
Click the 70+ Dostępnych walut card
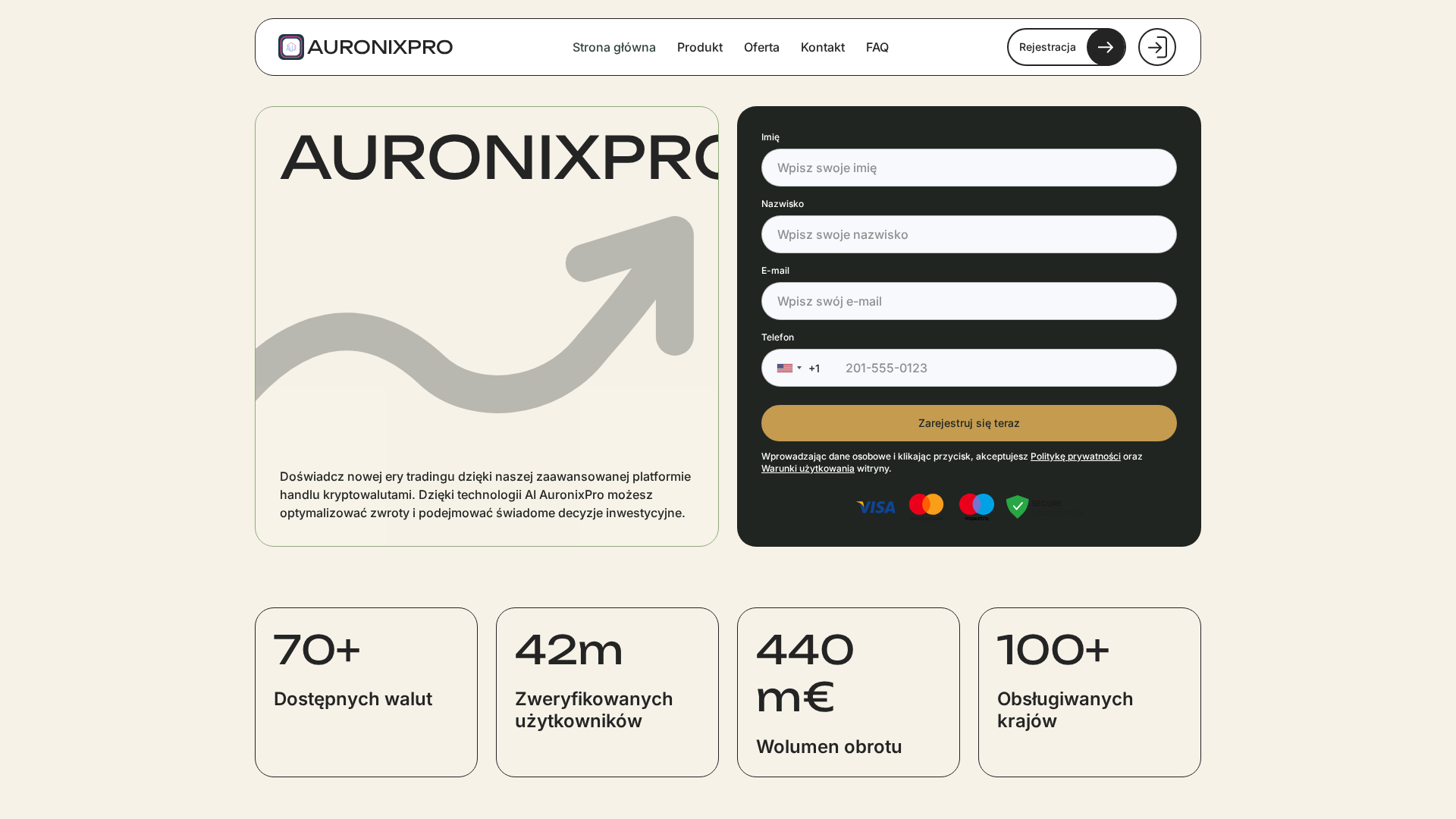(366, 692)
